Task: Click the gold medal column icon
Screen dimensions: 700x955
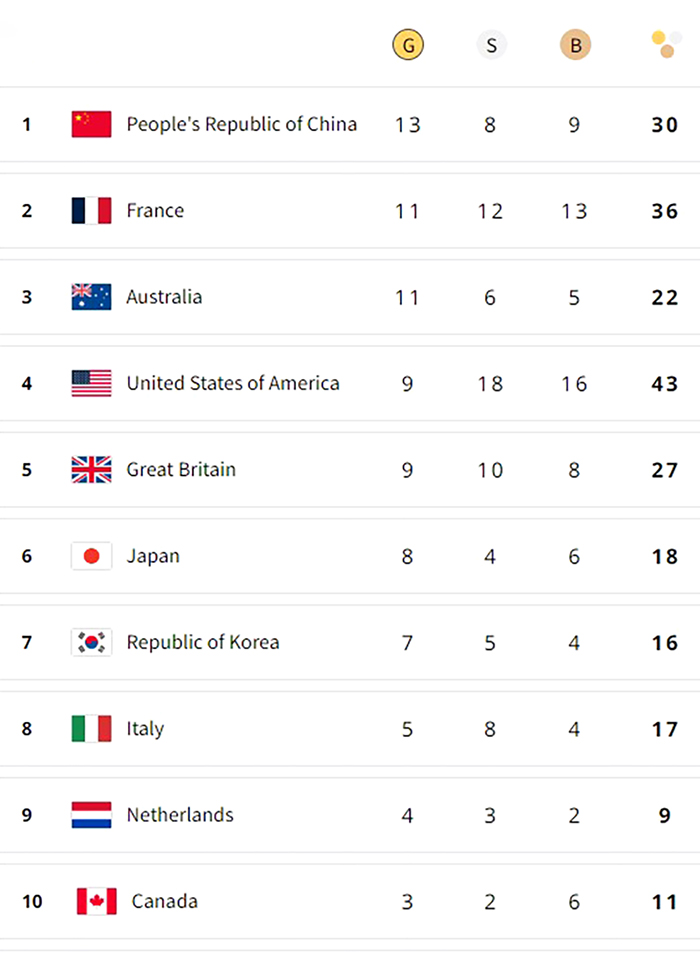Action: tap(407, 45)
